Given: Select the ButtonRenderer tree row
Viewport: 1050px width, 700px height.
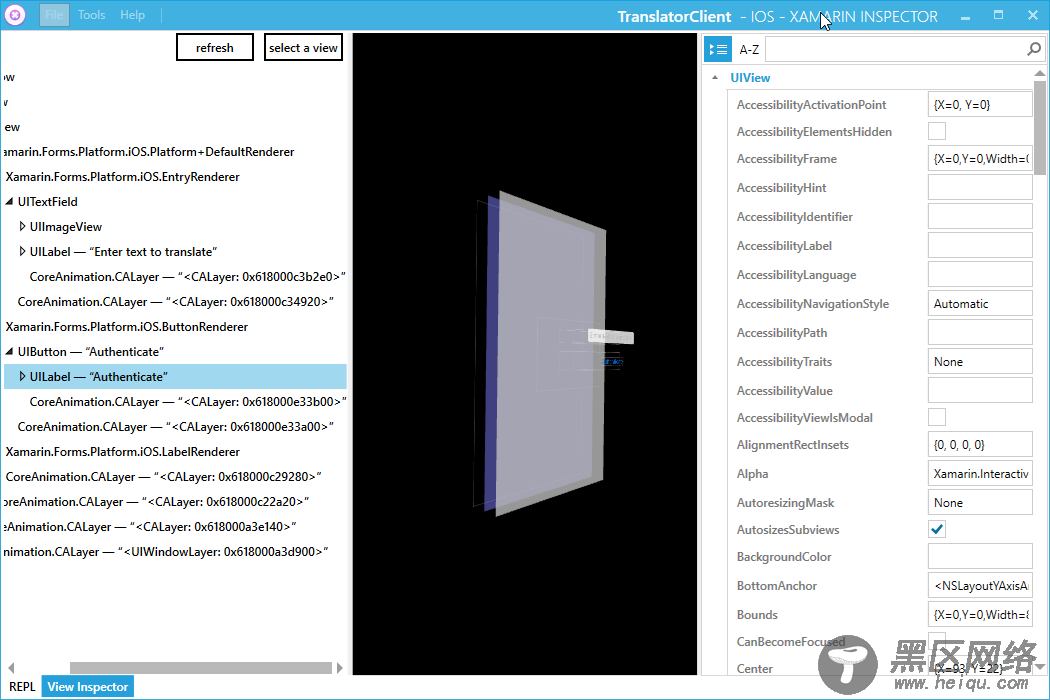Looking at the screenshot, I should tap(127, 327).
